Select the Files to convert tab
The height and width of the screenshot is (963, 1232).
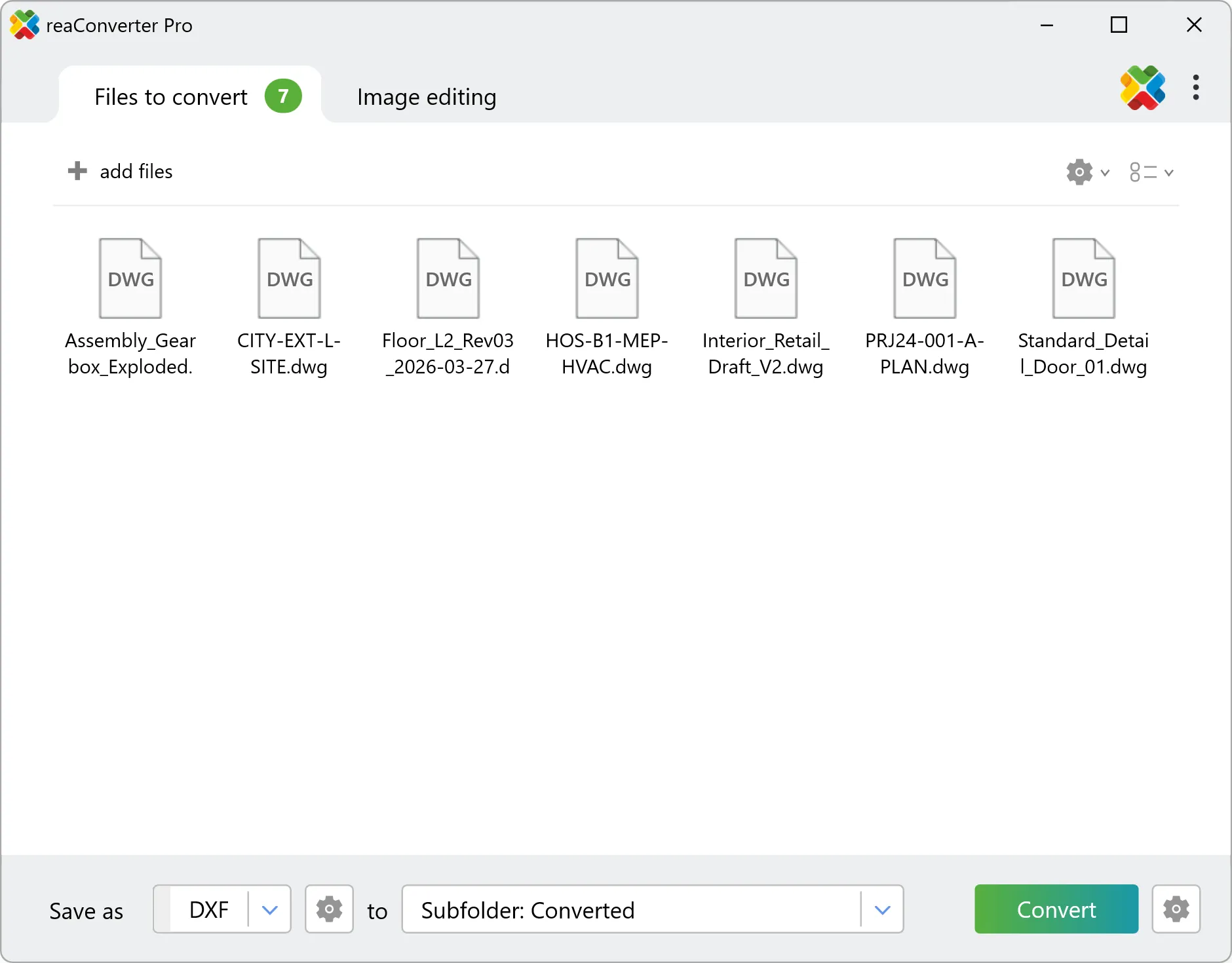pos(170,96)
